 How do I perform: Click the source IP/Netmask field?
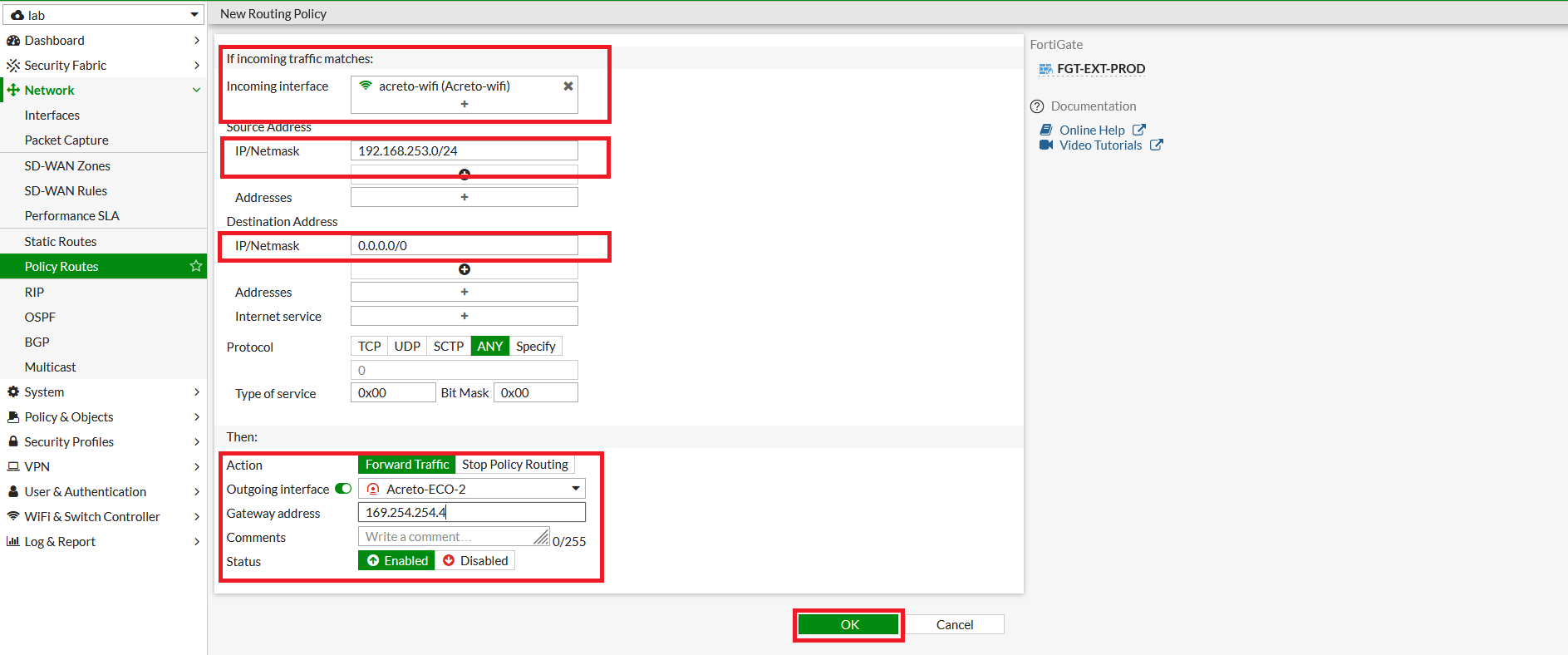465,150
